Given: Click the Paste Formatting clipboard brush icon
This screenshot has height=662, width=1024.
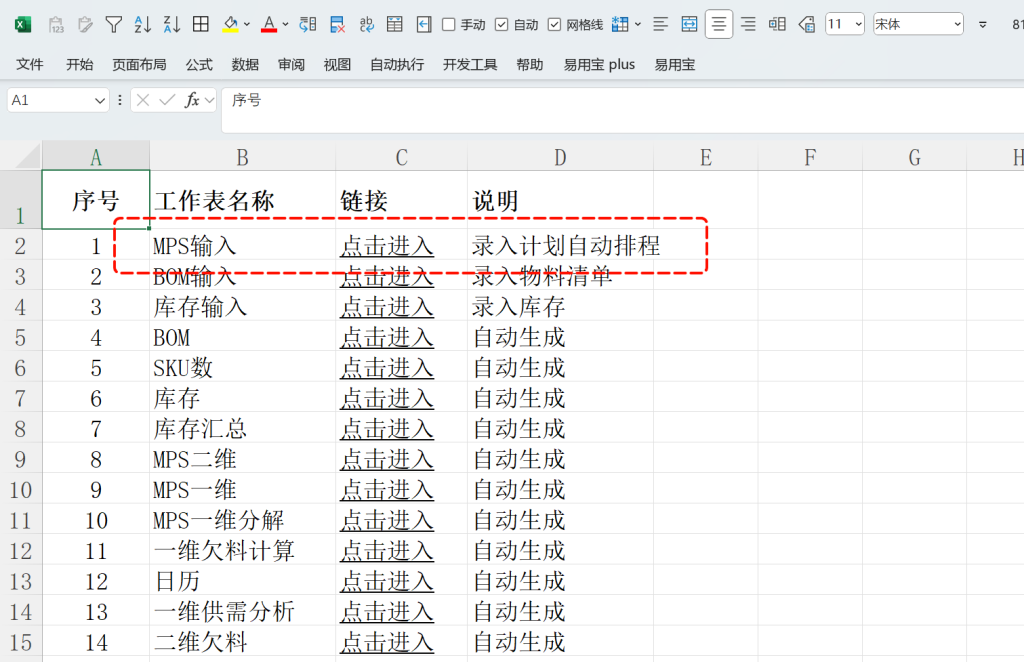Looking at the screenshot, I should (85, 25).
